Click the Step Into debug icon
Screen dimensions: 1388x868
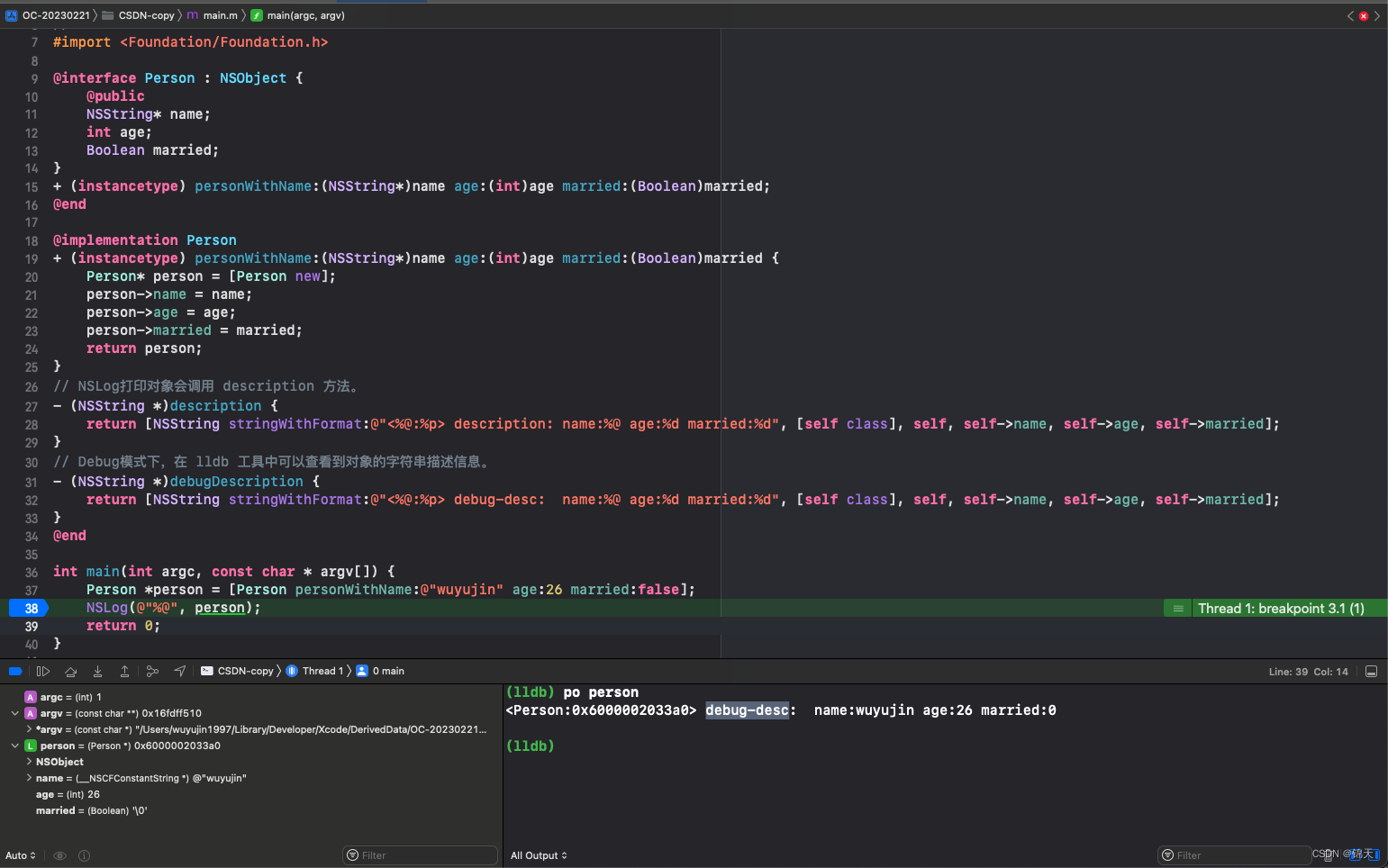pyautogui.click(x=97, y=671)
